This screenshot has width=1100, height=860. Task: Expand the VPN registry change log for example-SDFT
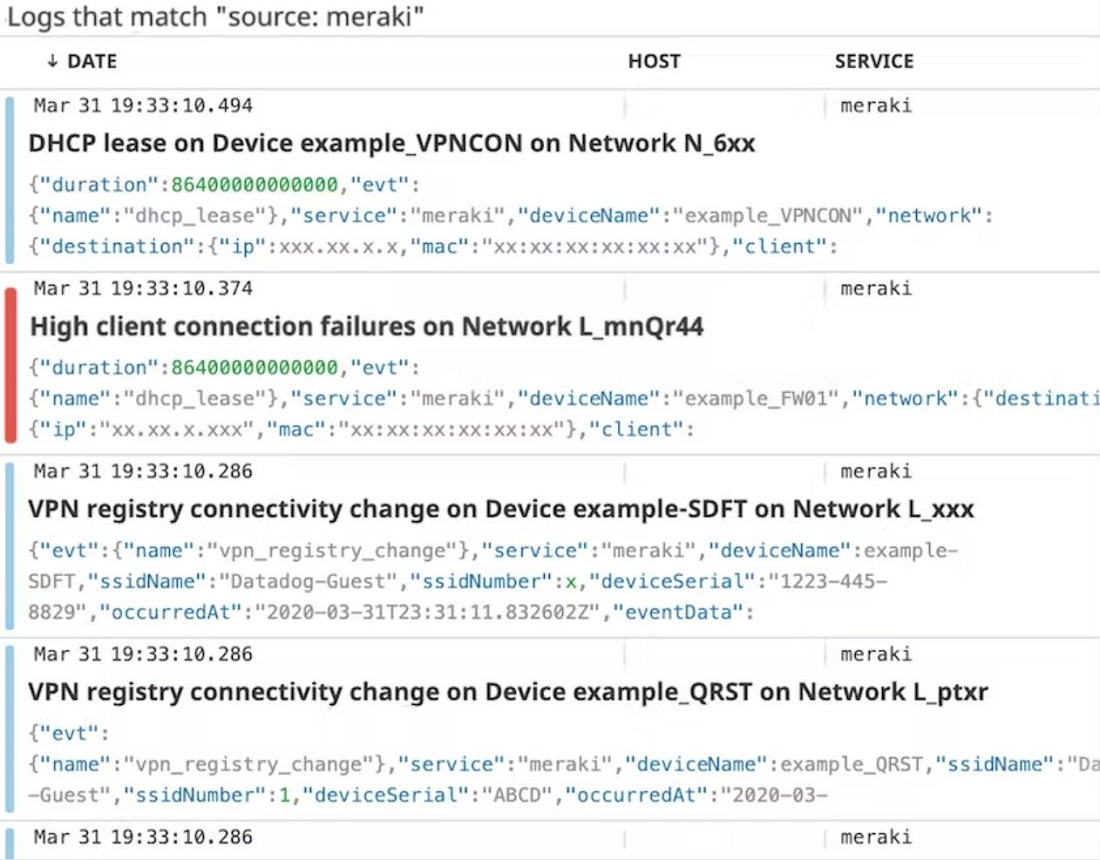tap(400, 509)
